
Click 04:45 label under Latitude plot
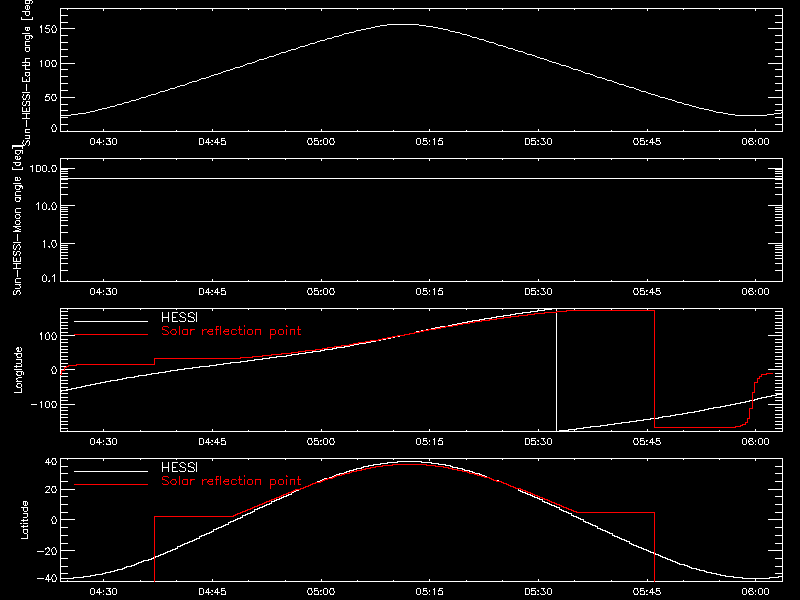tap(212, 592)
